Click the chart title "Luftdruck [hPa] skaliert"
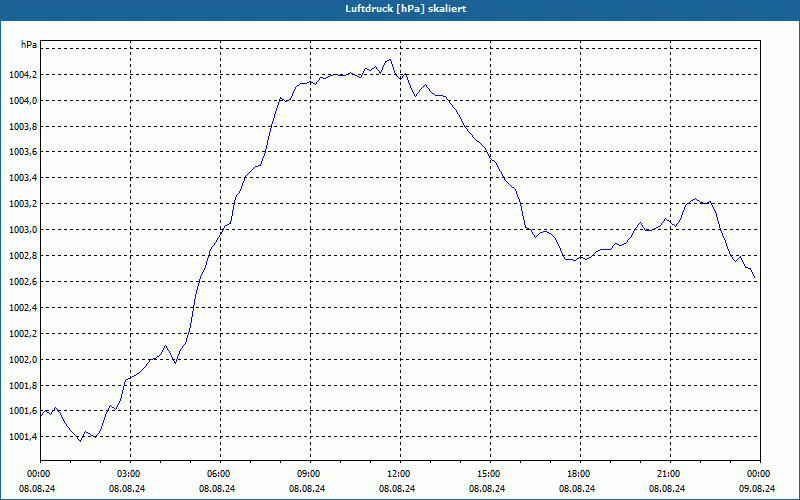This screenshot has width=800, height=500. tap(406, 9)
